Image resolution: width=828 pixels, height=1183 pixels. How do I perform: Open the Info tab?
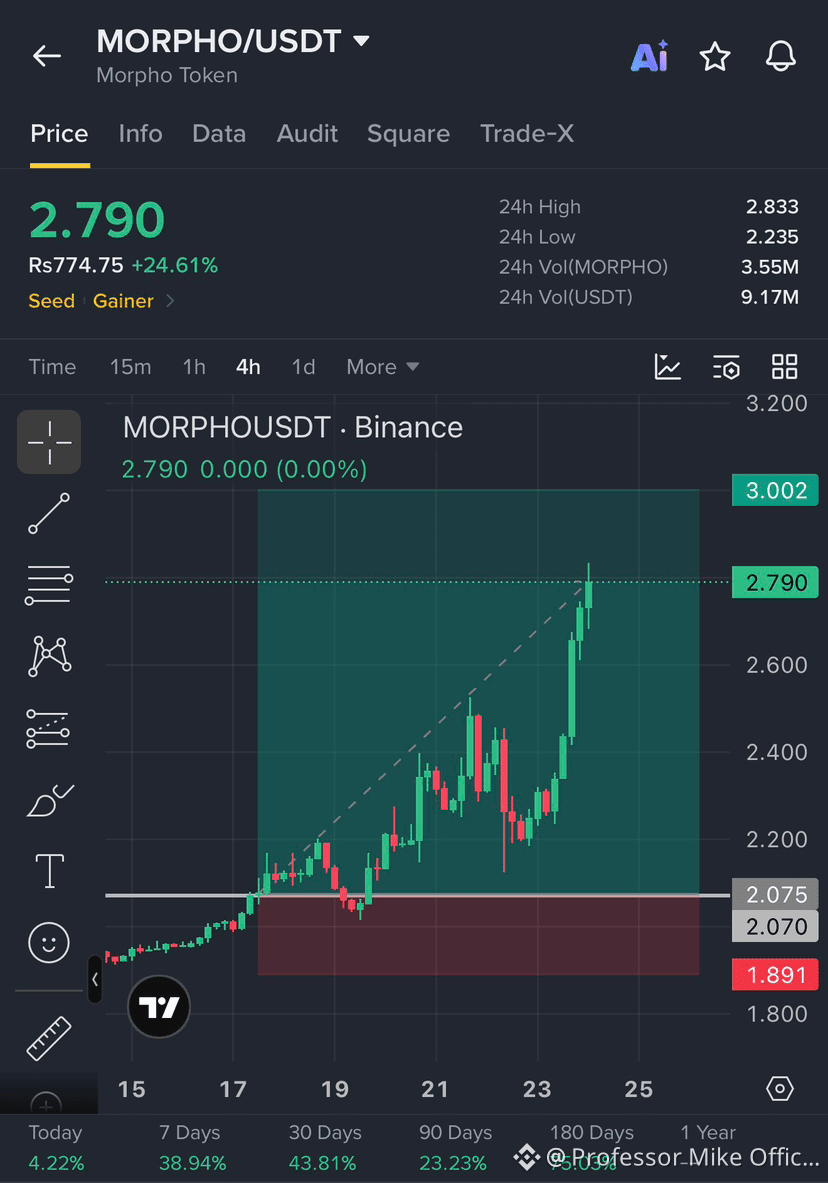click(140, 134)
